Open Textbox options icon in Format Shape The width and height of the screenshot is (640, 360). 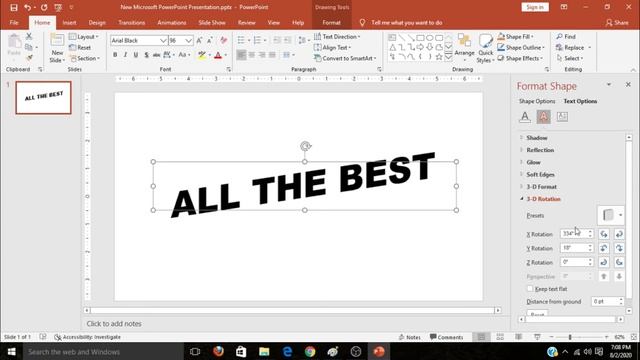point(562,117)
